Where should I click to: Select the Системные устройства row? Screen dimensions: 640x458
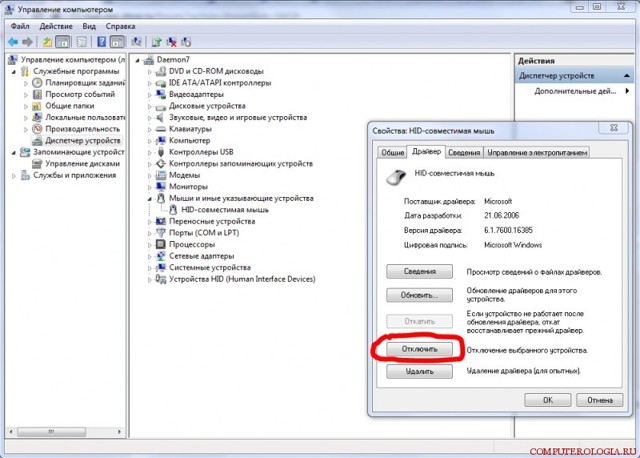209,268
